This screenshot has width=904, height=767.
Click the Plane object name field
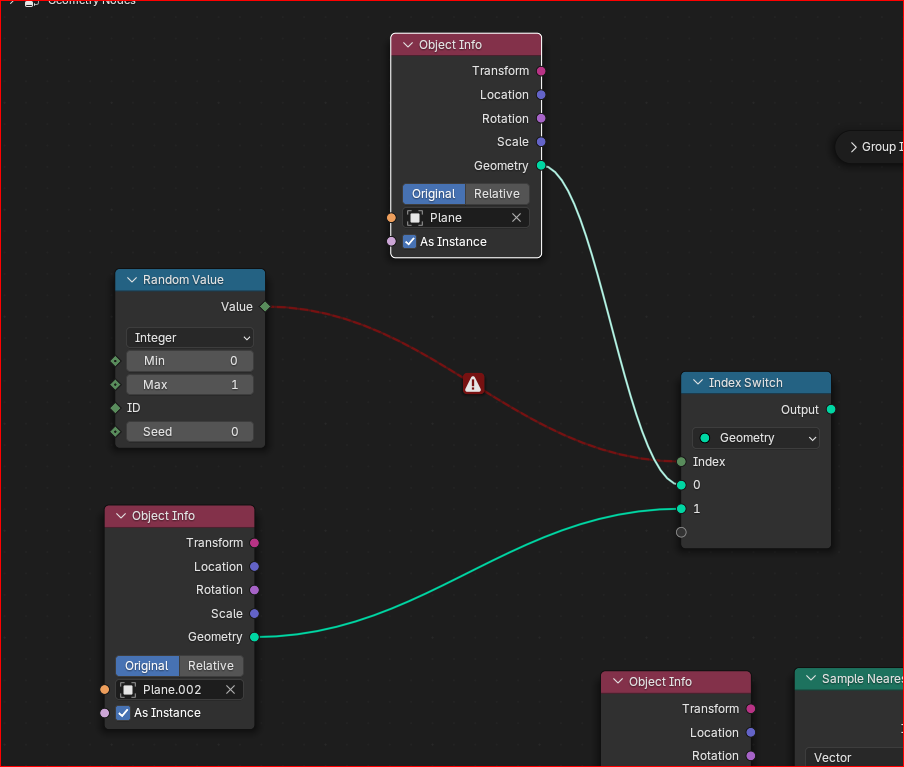(x=466, y=218)
